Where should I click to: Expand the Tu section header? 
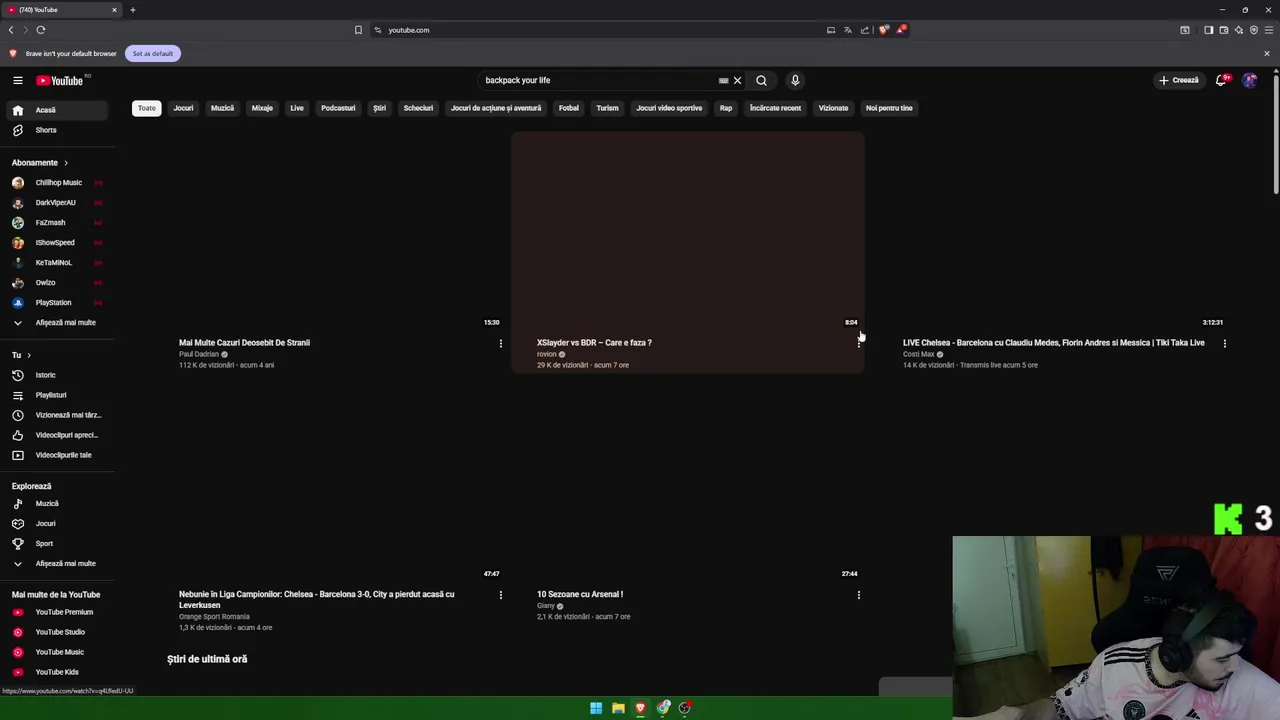[21, 355]
